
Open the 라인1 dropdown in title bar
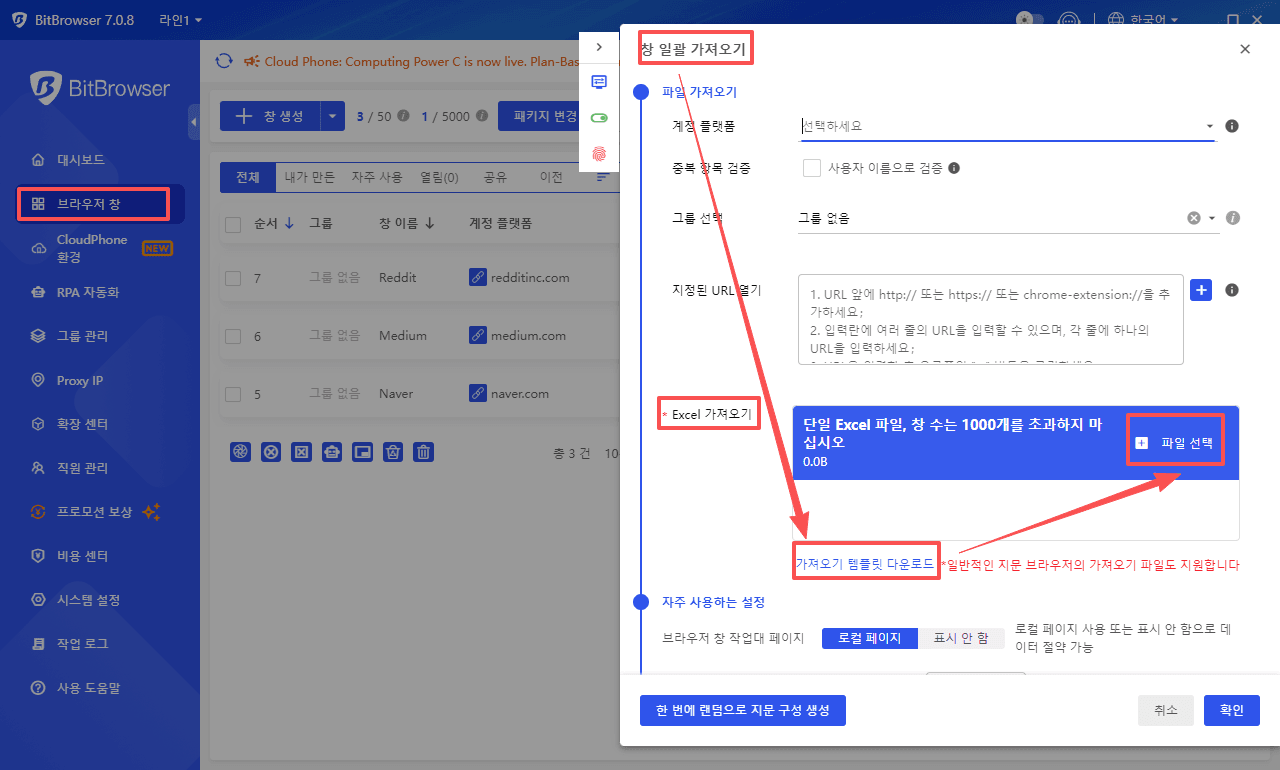pos(180,20)
